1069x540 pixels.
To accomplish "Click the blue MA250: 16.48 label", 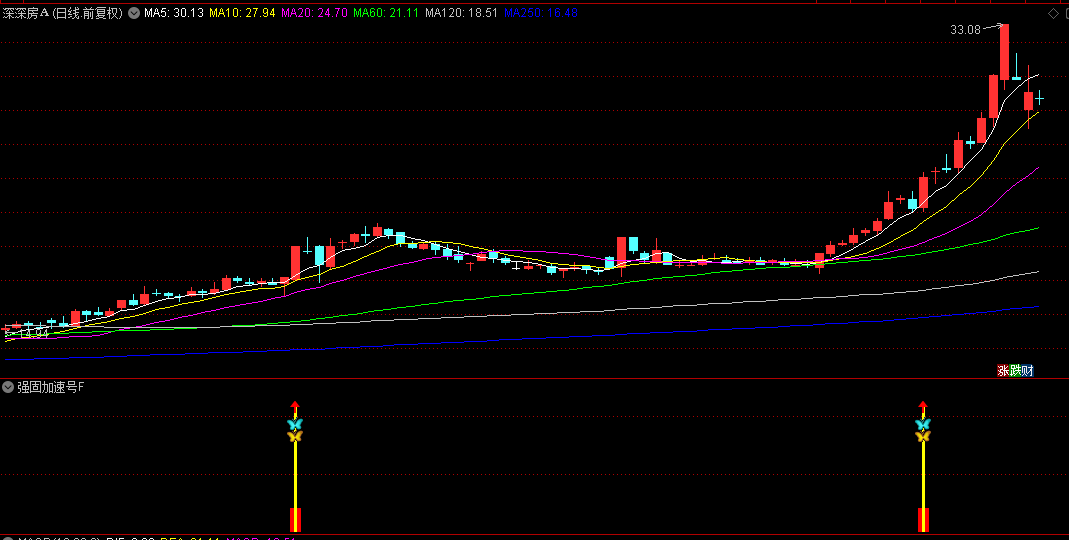I will [x=541, y=13].
